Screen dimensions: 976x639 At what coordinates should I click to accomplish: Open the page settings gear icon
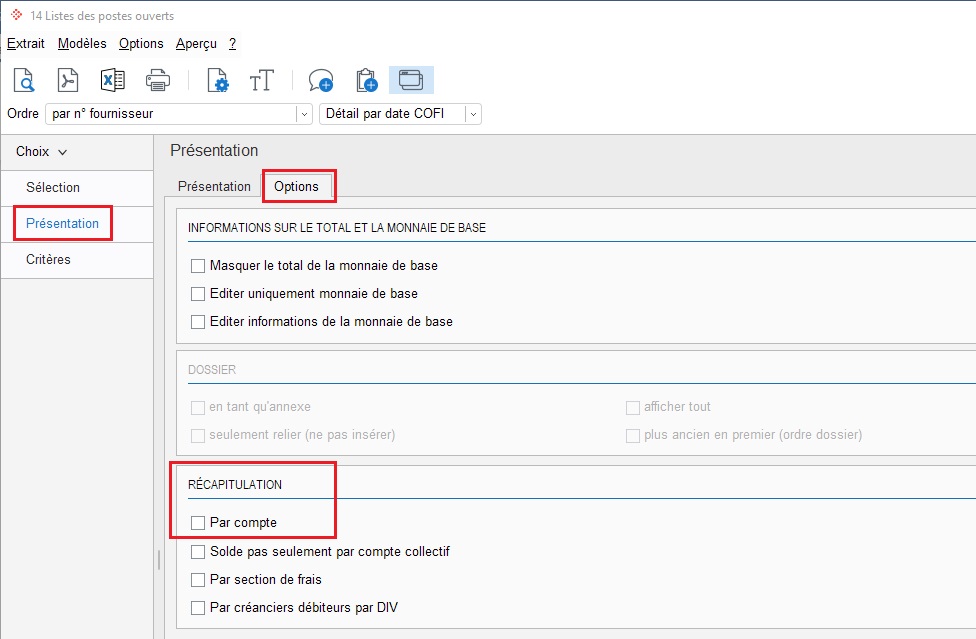(217, 80)
